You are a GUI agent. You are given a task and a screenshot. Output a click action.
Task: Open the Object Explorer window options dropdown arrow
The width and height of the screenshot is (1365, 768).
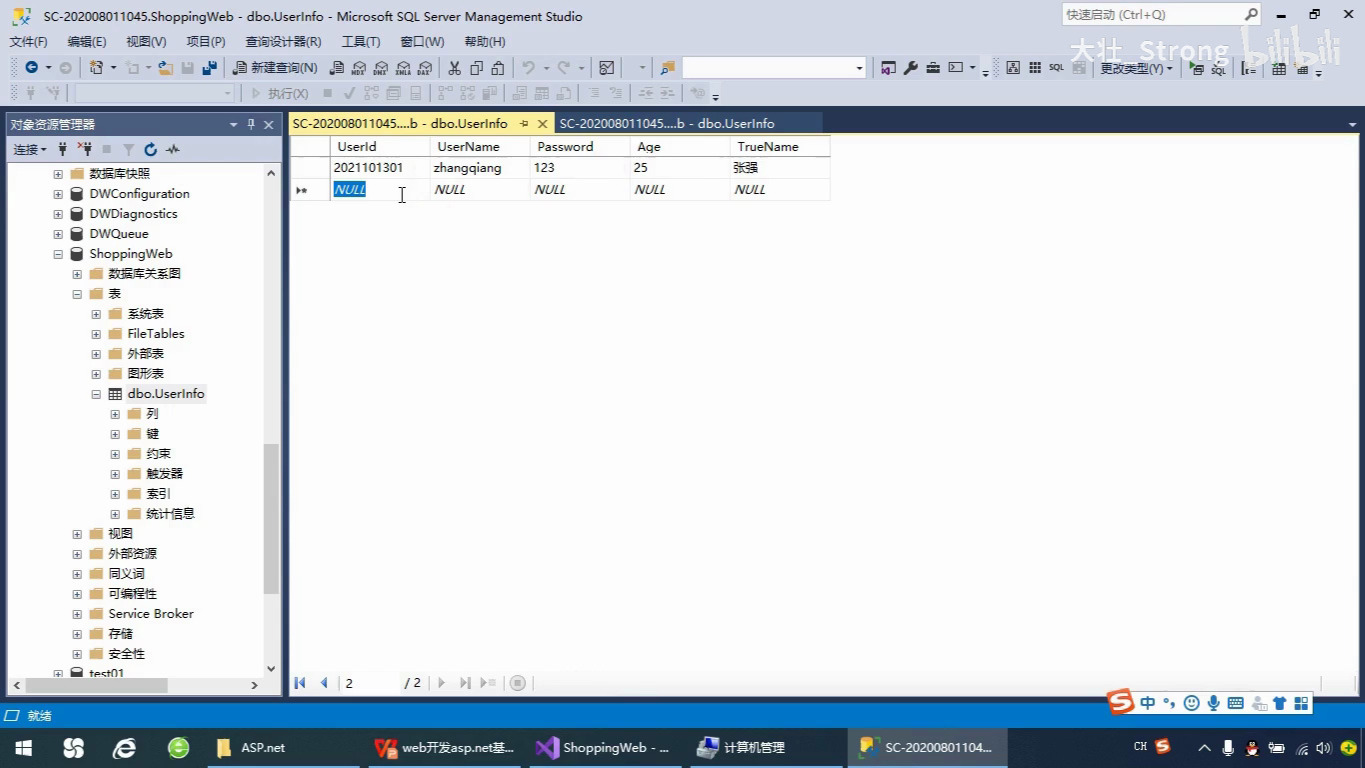click(x=234, y=124)
